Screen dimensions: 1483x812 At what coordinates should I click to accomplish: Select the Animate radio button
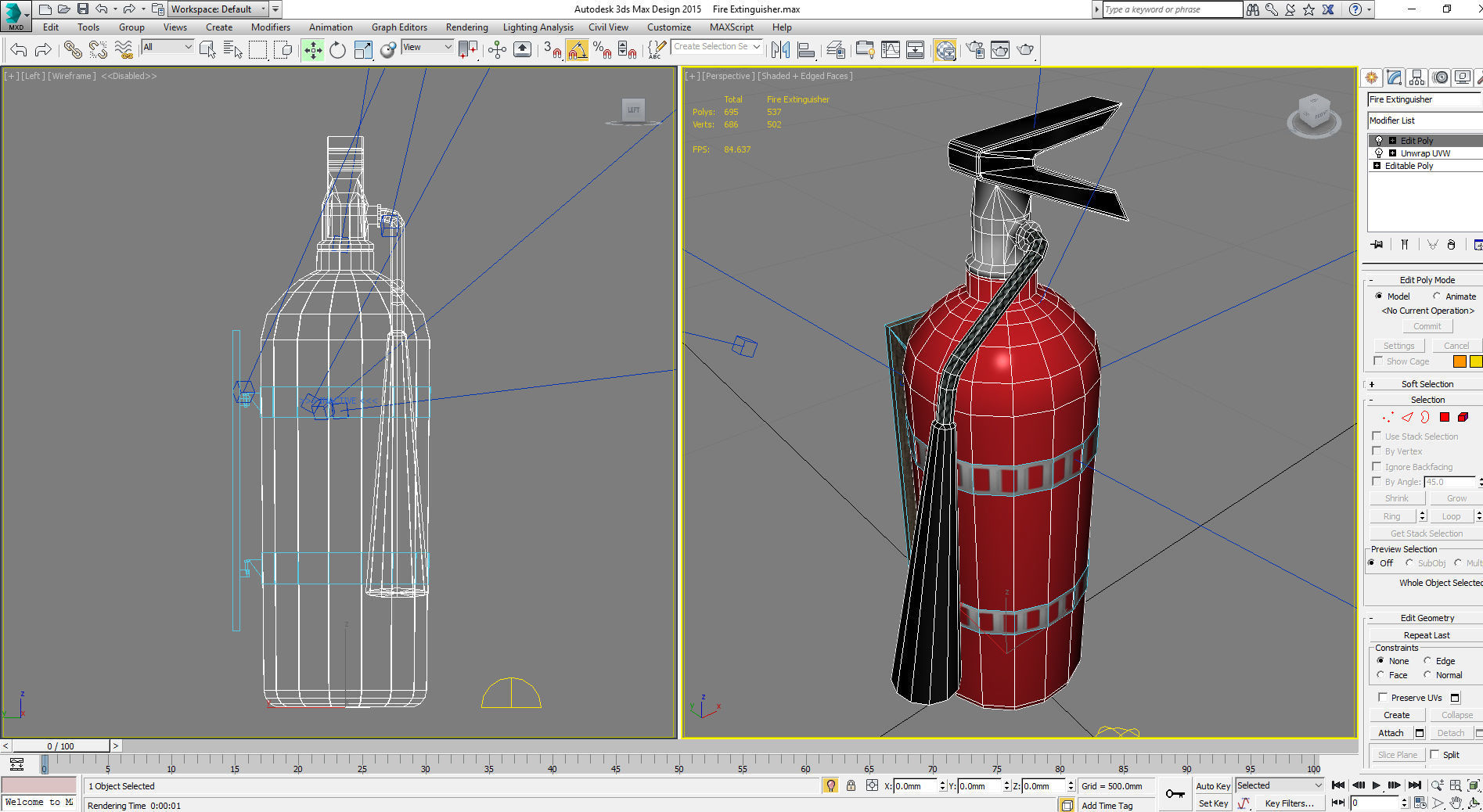pos(1437,296)
